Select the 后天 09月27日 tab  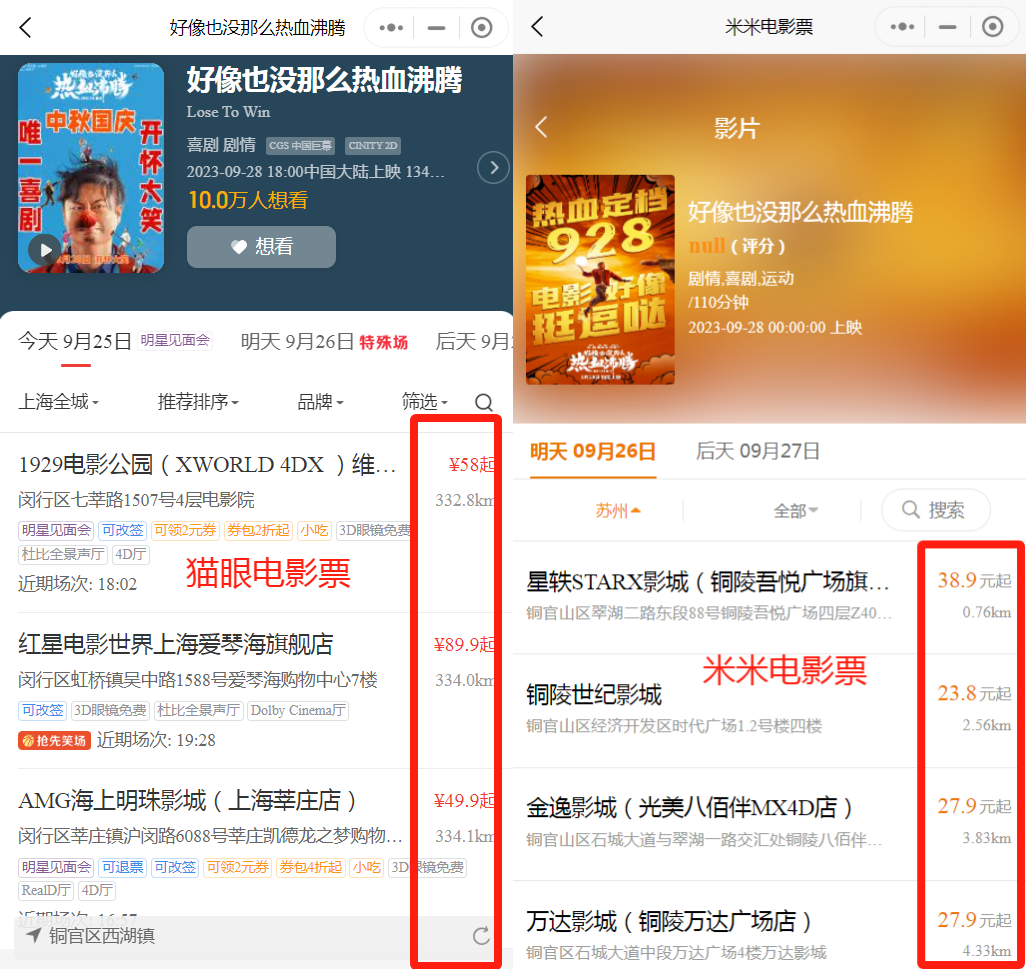pyautogui.click(x=757, y=452)
